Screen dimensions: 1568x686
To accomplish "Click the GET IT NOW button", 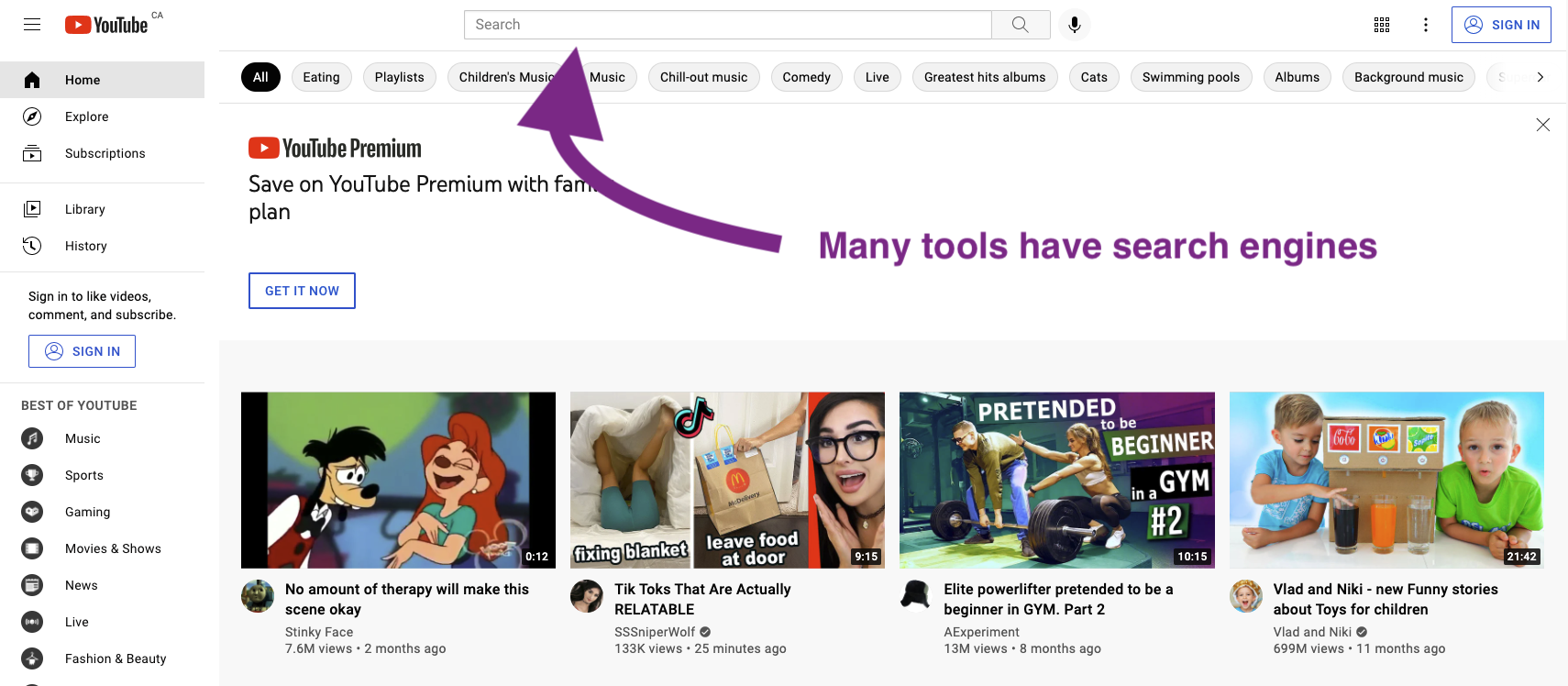I will coord(302,291).
